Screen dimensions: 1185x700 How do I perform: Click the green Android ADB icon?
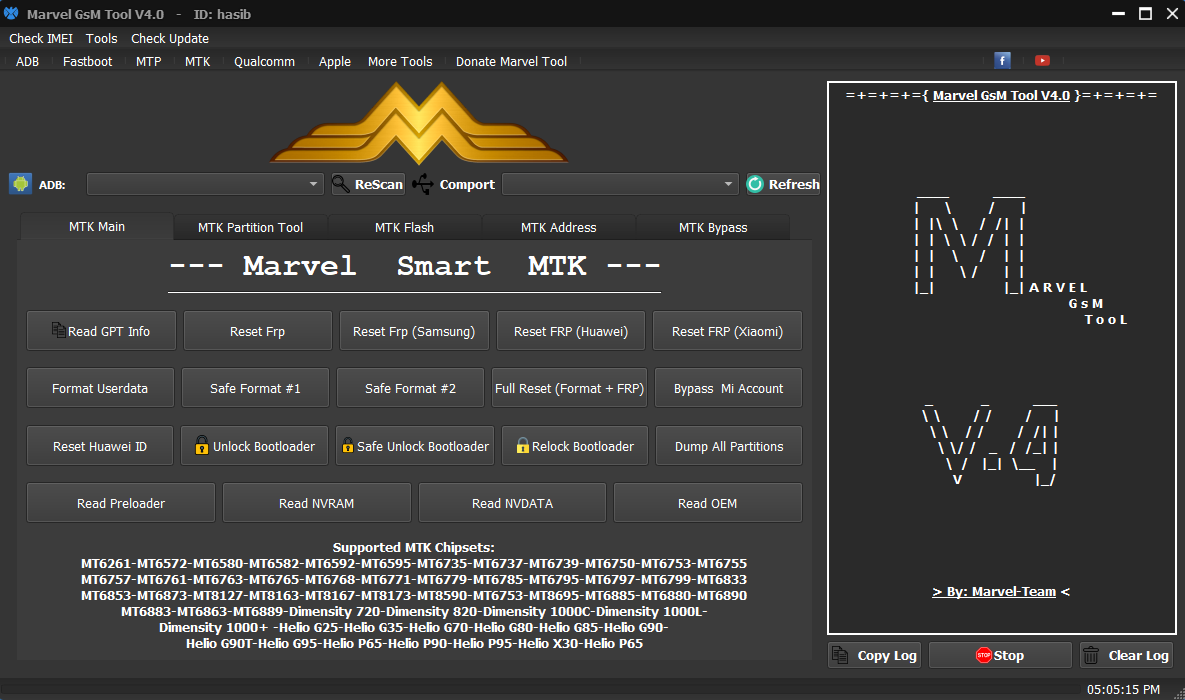[20, 184]
